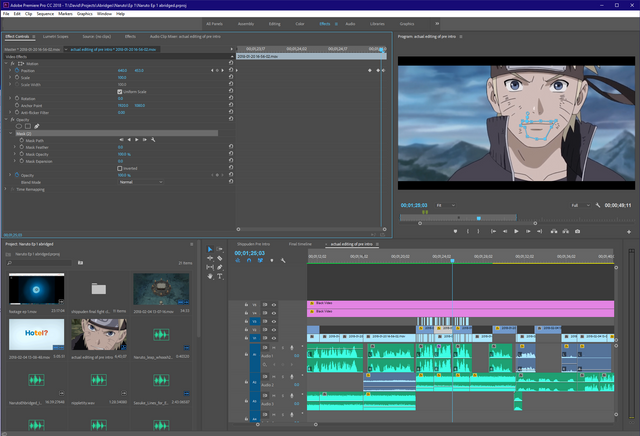The height and width of the screenshot is (436, 640).
Task: Collapse the Mask (2) group
Action: [x=11, y=133]
